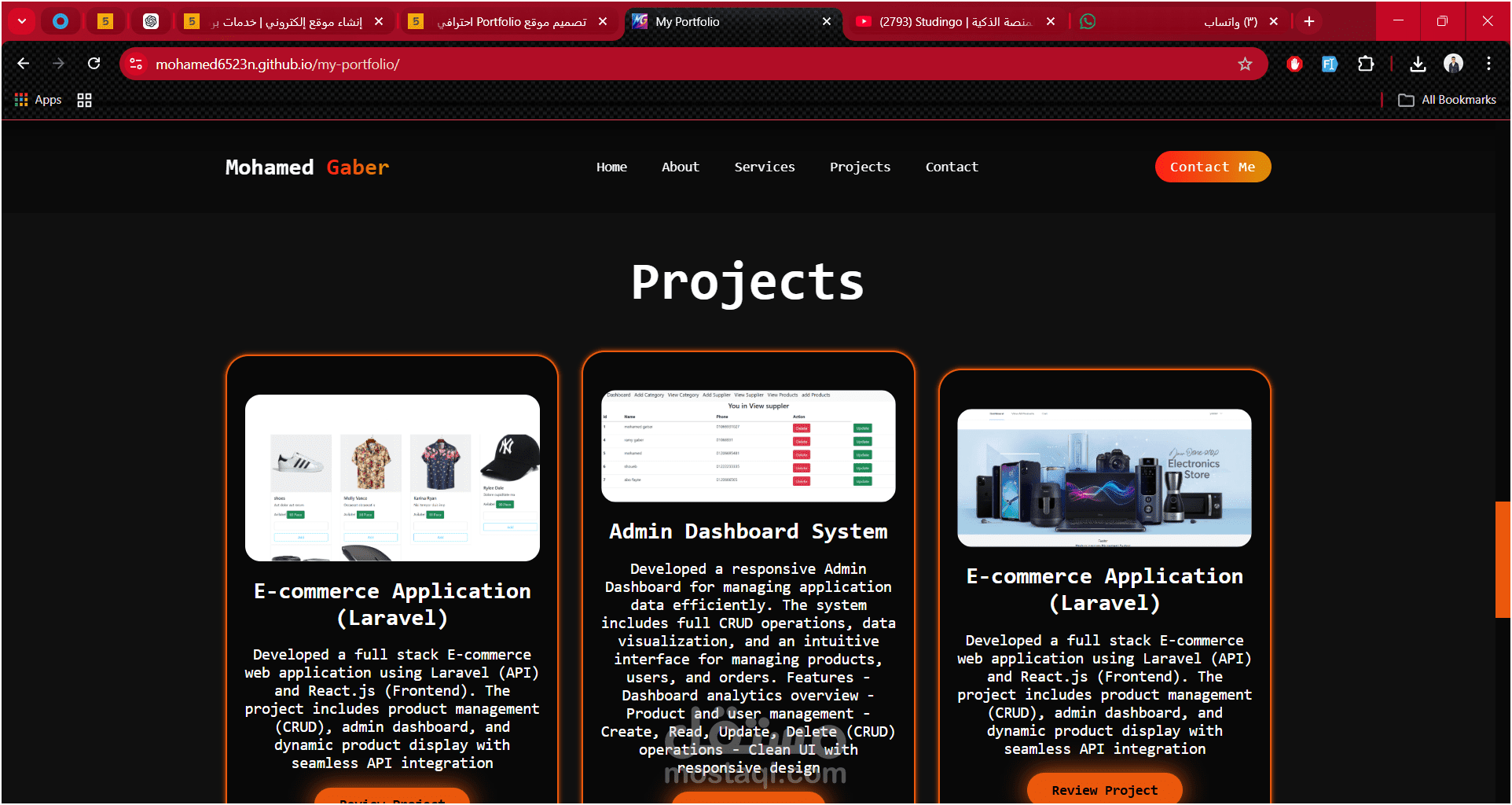Go to the Contact nav link

tap(952, 167)
